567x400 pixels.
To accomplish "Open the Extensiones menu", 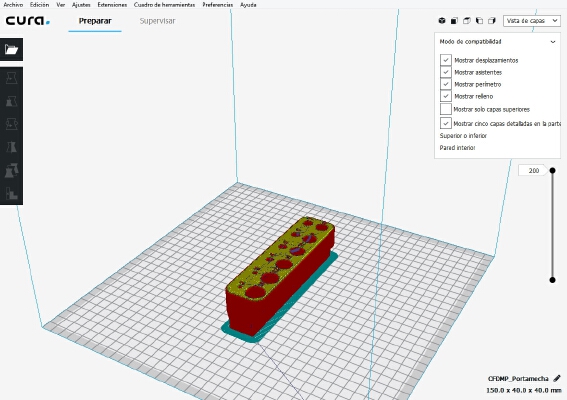I will click(112, 5).
